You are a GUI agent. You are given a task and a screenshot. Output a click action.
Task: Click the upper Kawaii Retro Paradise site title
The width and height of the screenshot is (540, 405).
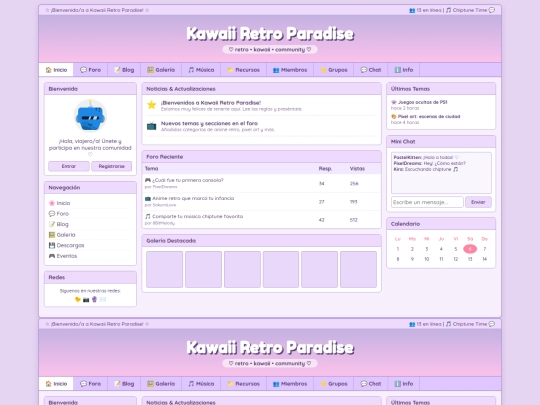[270, 34]
